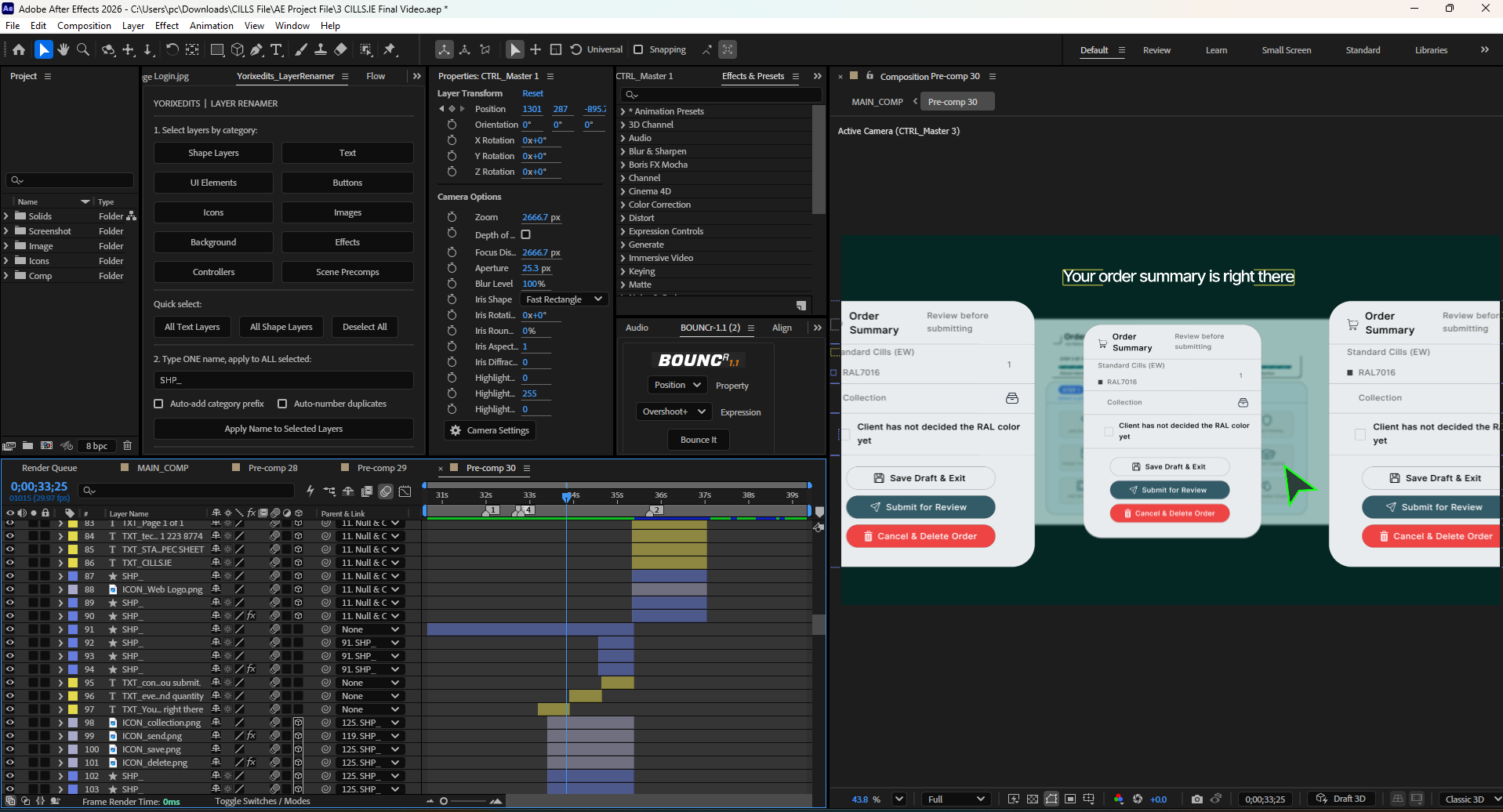The image size is (1503, 812).
Task: Expand Color Correction effects category
Action: [x=623, y=205]
